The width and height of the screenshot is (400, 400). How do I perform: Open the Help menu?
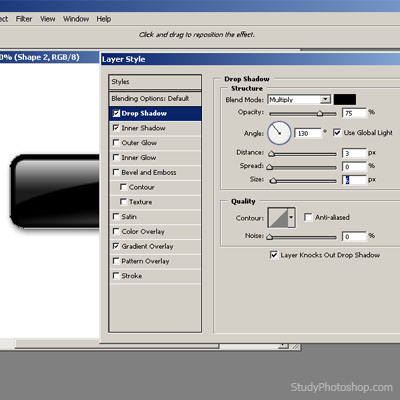point(104,19)
